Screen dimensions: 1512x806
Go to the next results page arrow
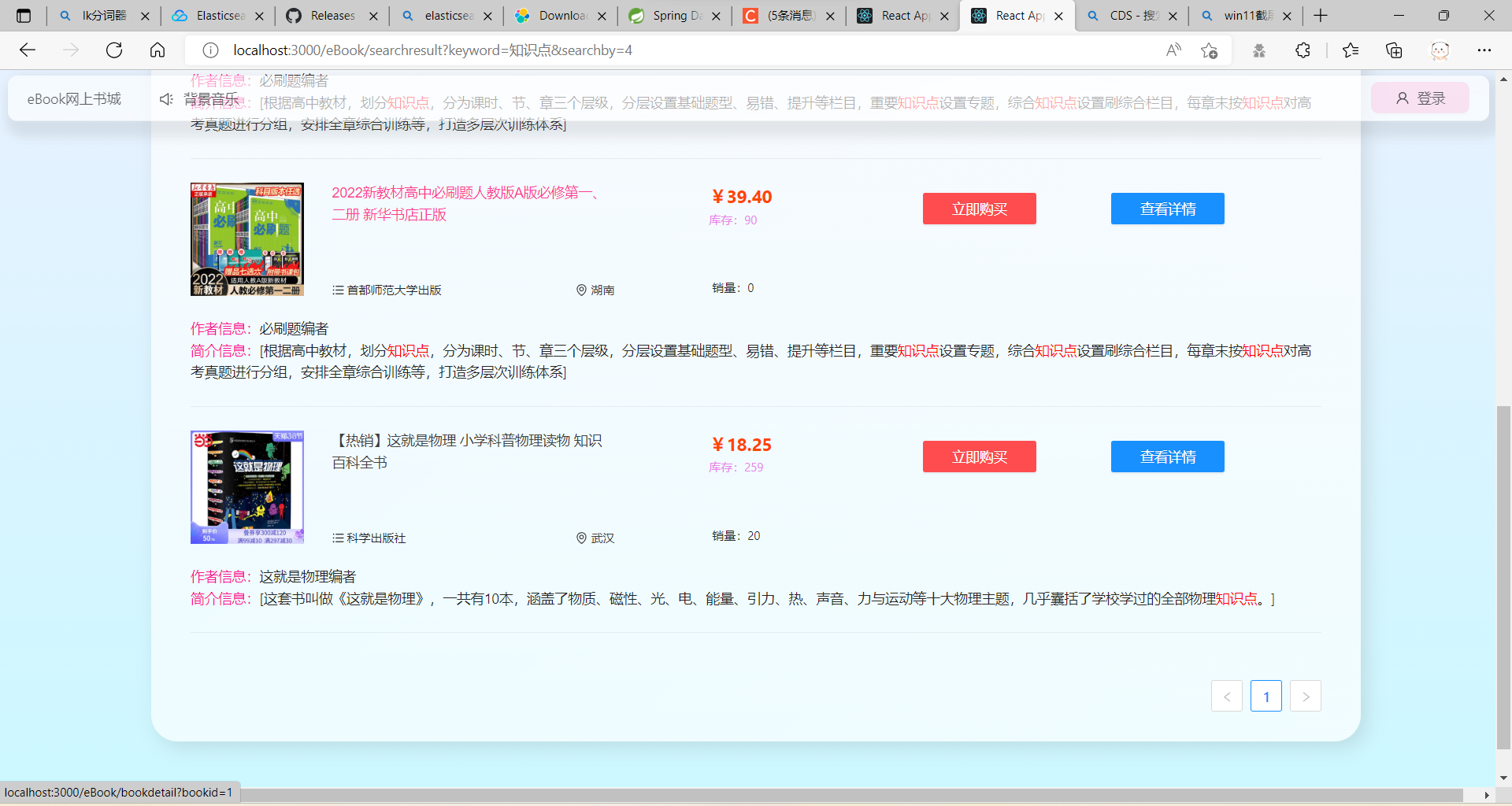point(1305,696)
